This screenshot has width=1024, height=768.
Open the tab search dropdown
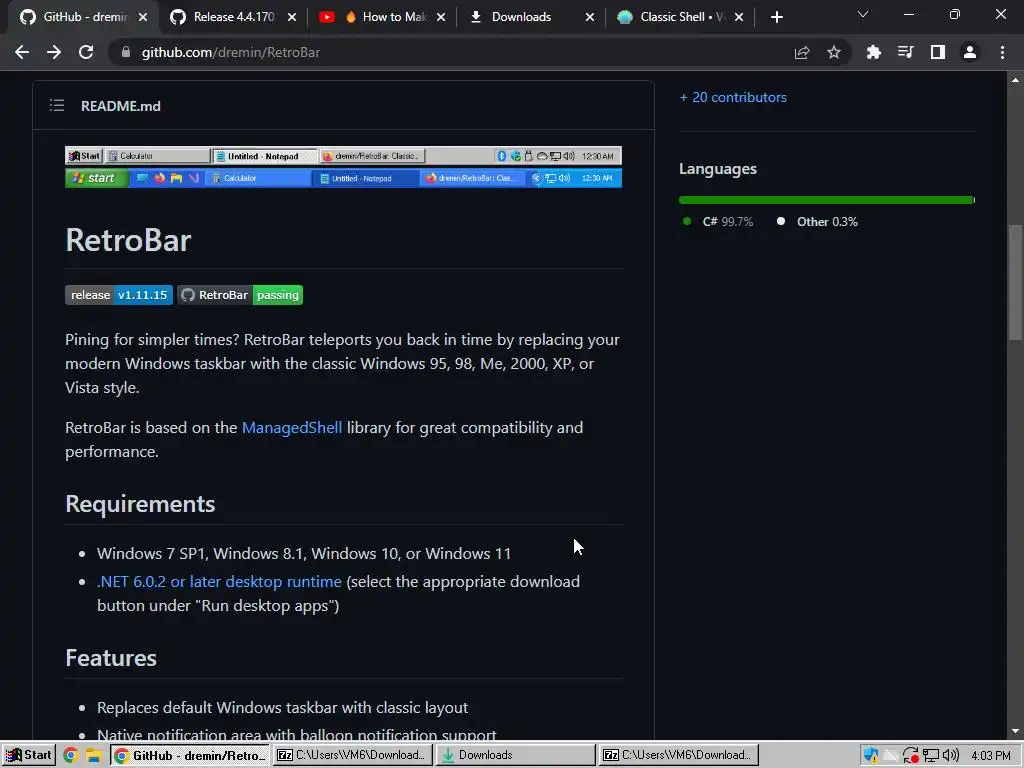click(x=863, y=14)
